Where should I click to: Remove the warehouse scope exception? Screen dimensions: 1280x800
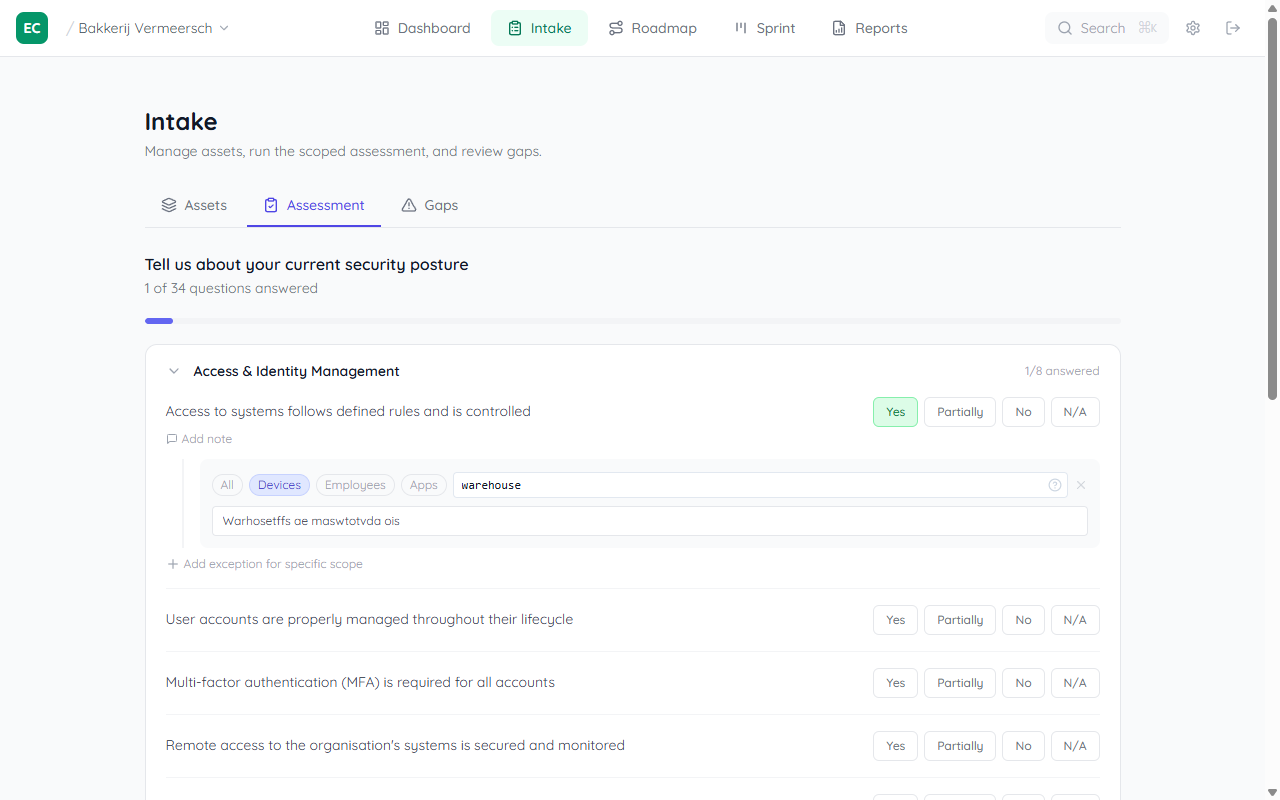[x=1080, y=485]
